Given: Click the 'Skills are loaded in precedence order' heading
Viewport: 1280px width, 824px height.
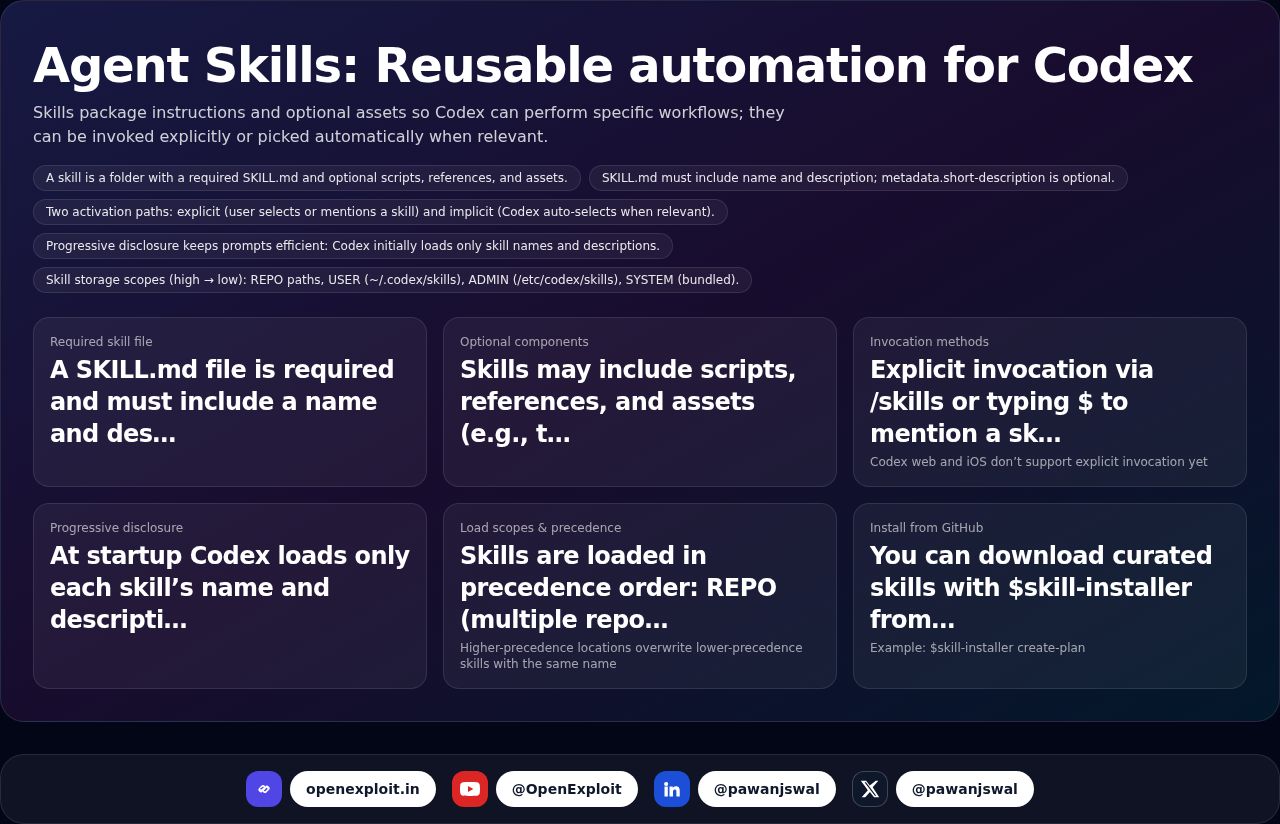Looking at the screenshot, I should click(618, 587).
